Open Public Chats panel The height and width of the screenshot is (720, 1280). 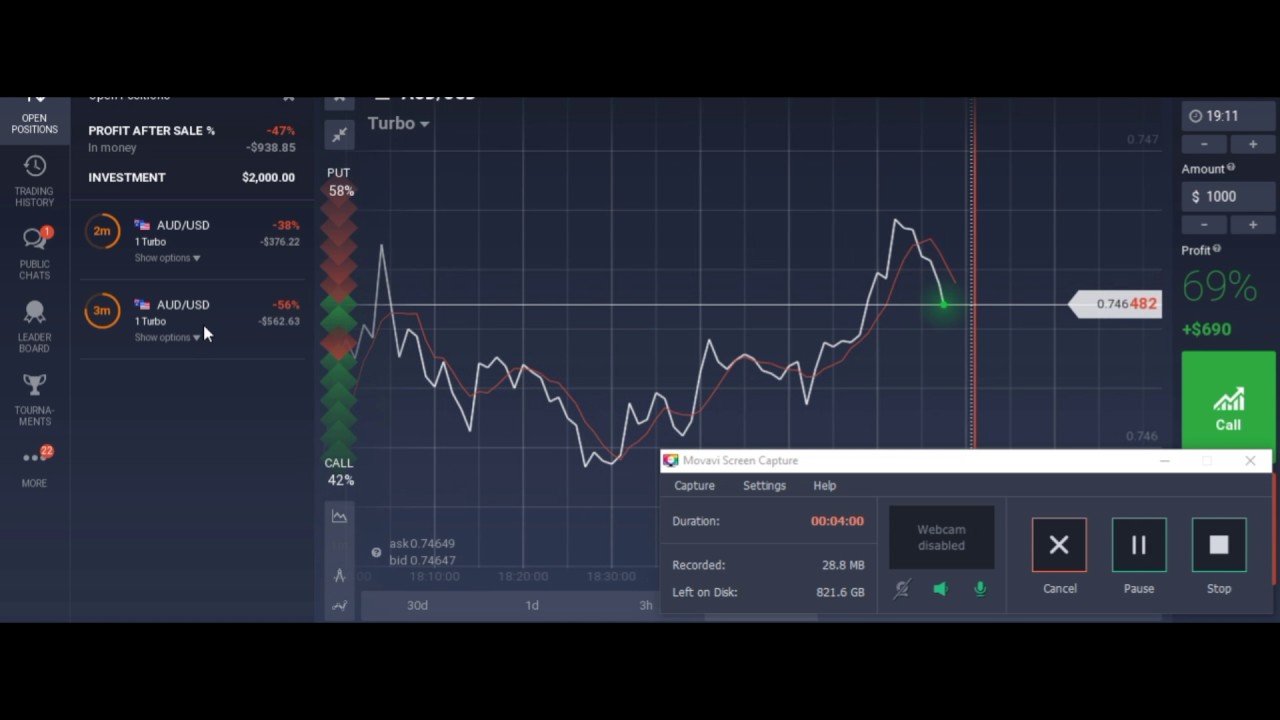point(34,254)
